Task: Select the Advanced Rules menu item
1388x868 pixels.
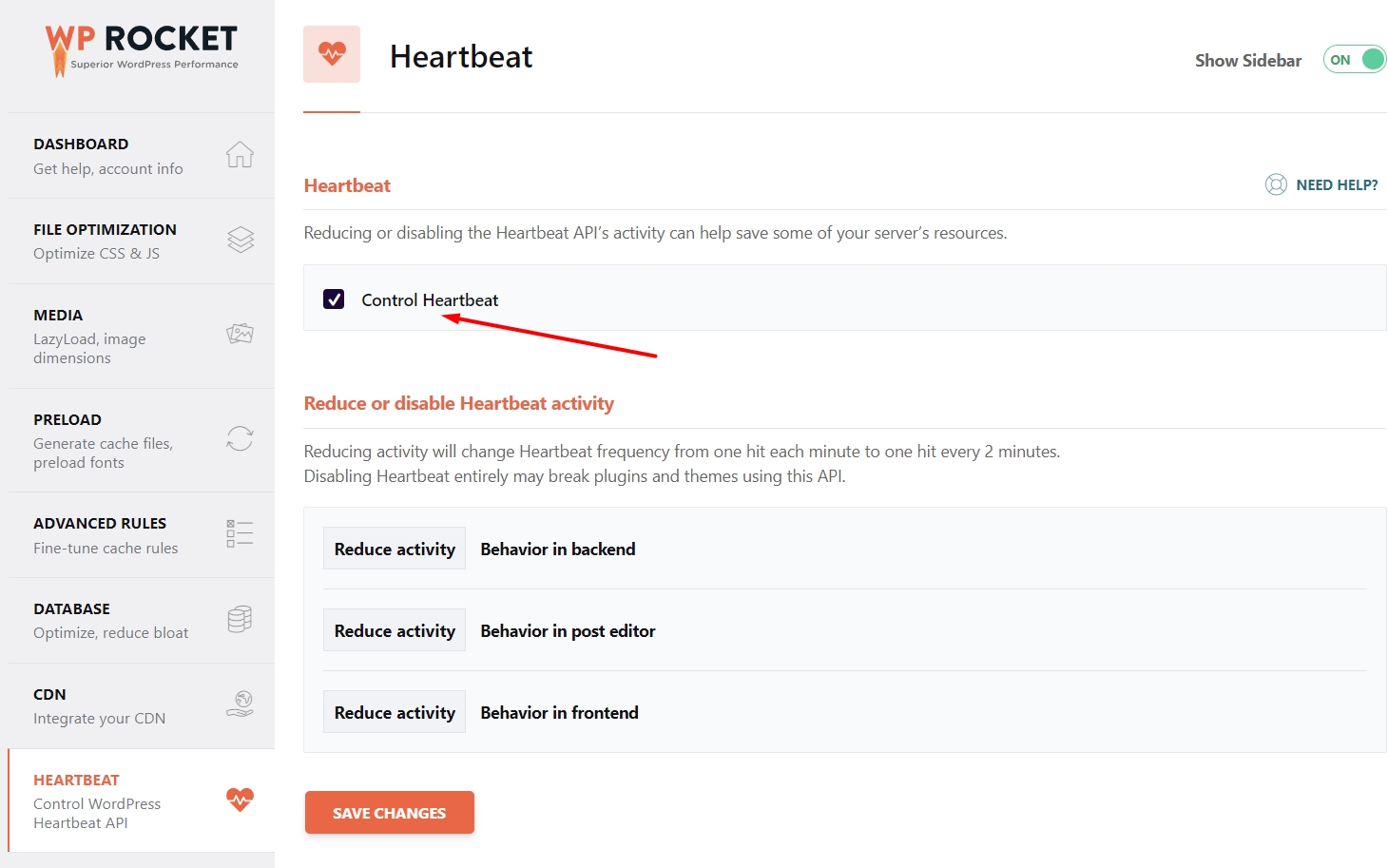Action: coord(141,535)
